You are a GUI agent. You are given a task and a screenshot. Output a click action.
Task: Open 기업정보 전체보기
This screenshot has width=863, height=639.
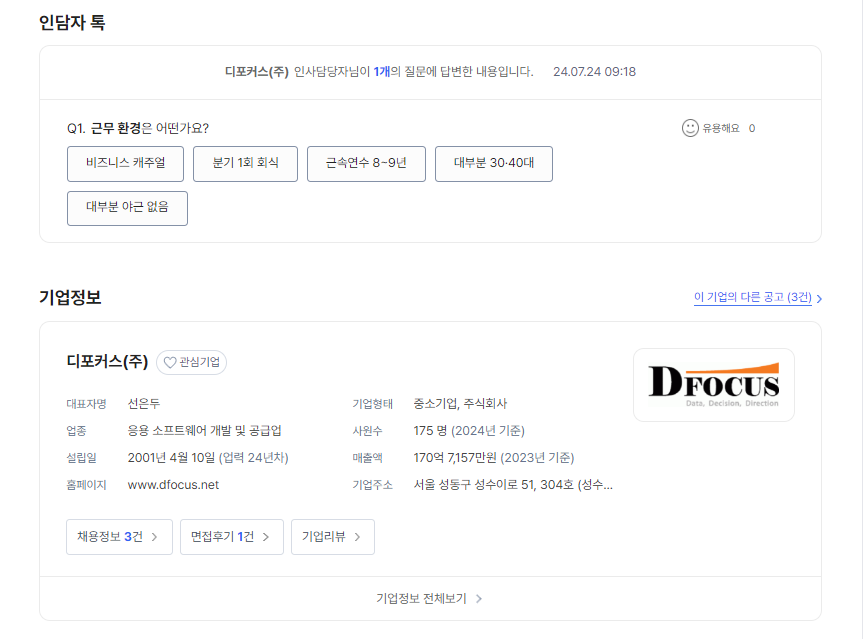click(x=429, y=599)
